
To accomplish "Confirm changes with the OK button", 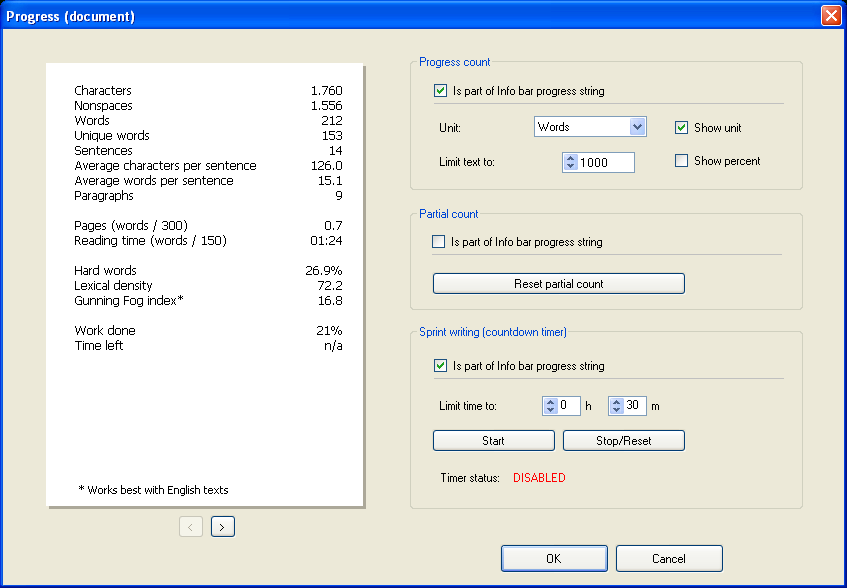I will [553, 558].
